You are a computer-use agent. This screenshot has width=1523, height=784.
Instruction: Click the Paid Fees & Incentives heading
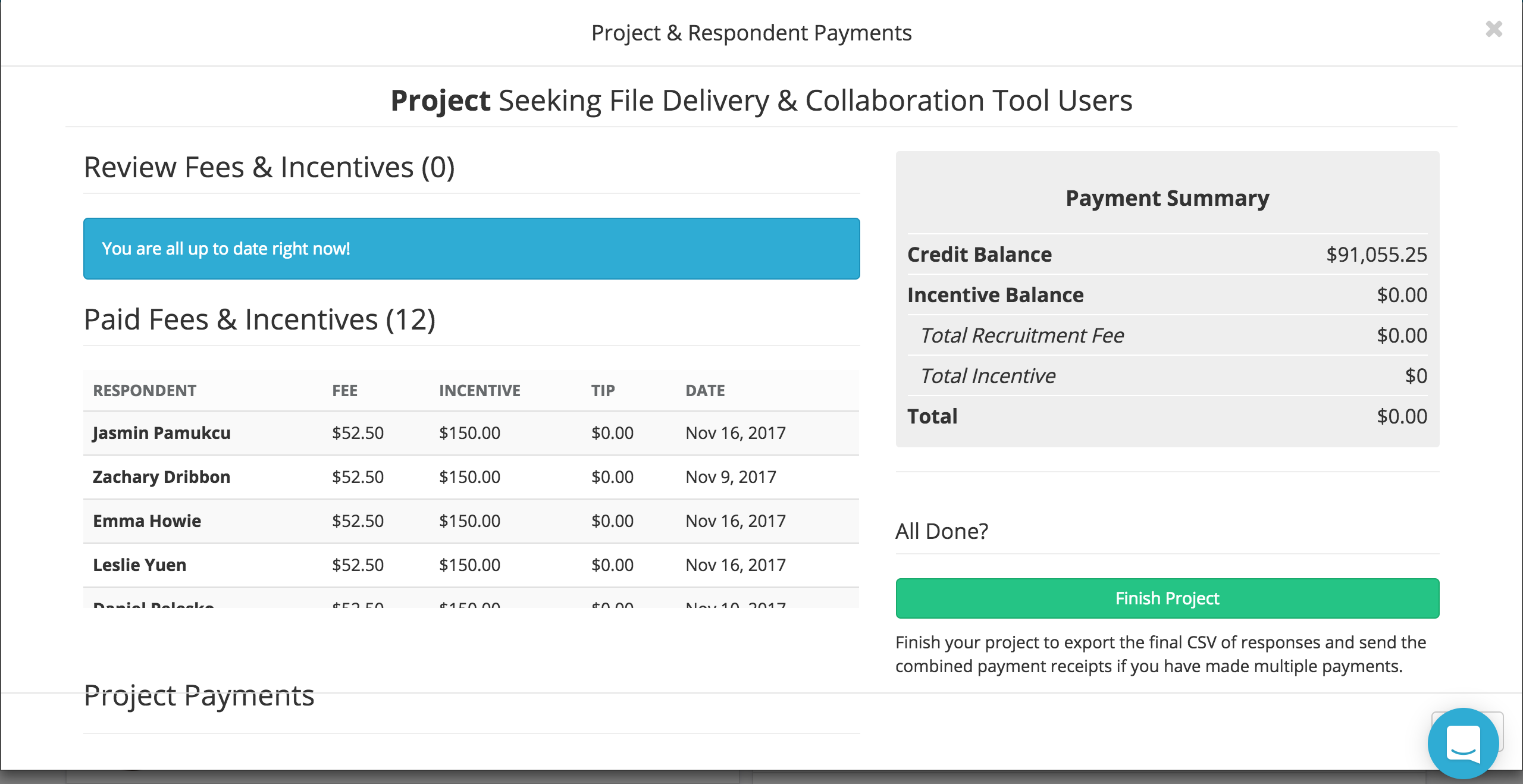[x=259, y=320]
